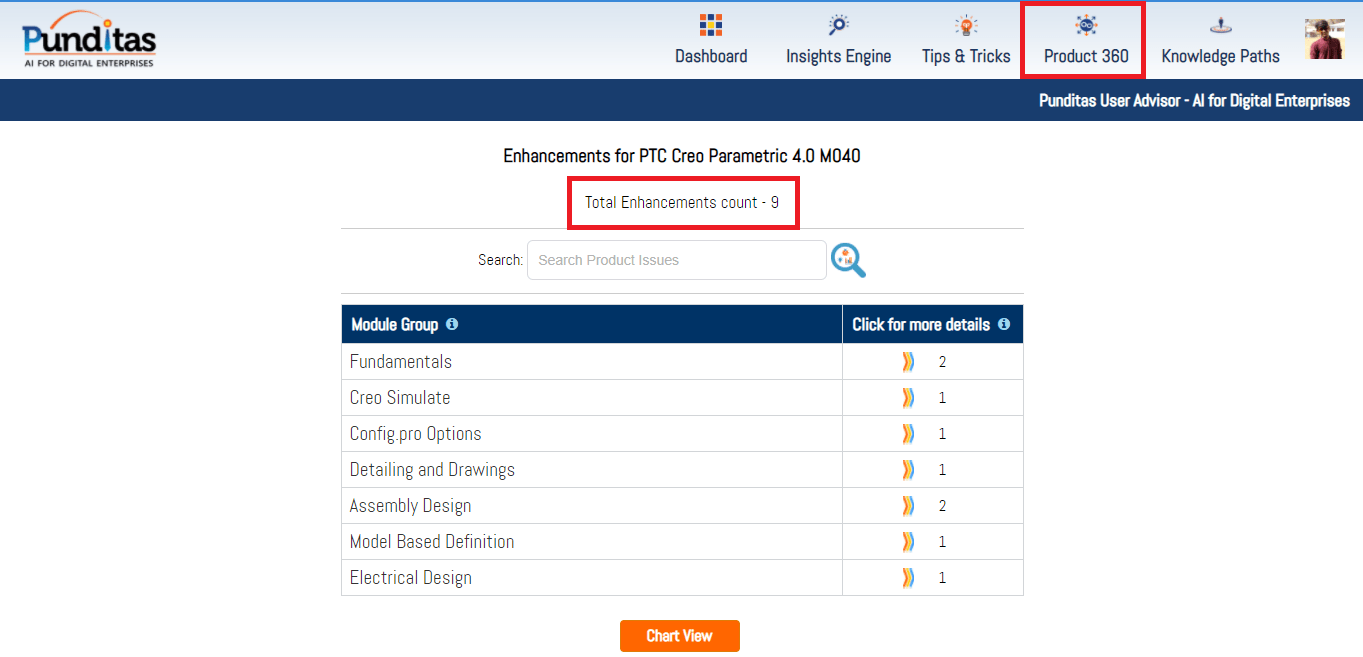This screenshot has height=657, width=1363.
Task: Click the Module Group info icon
Action: [x=452, y=325]
